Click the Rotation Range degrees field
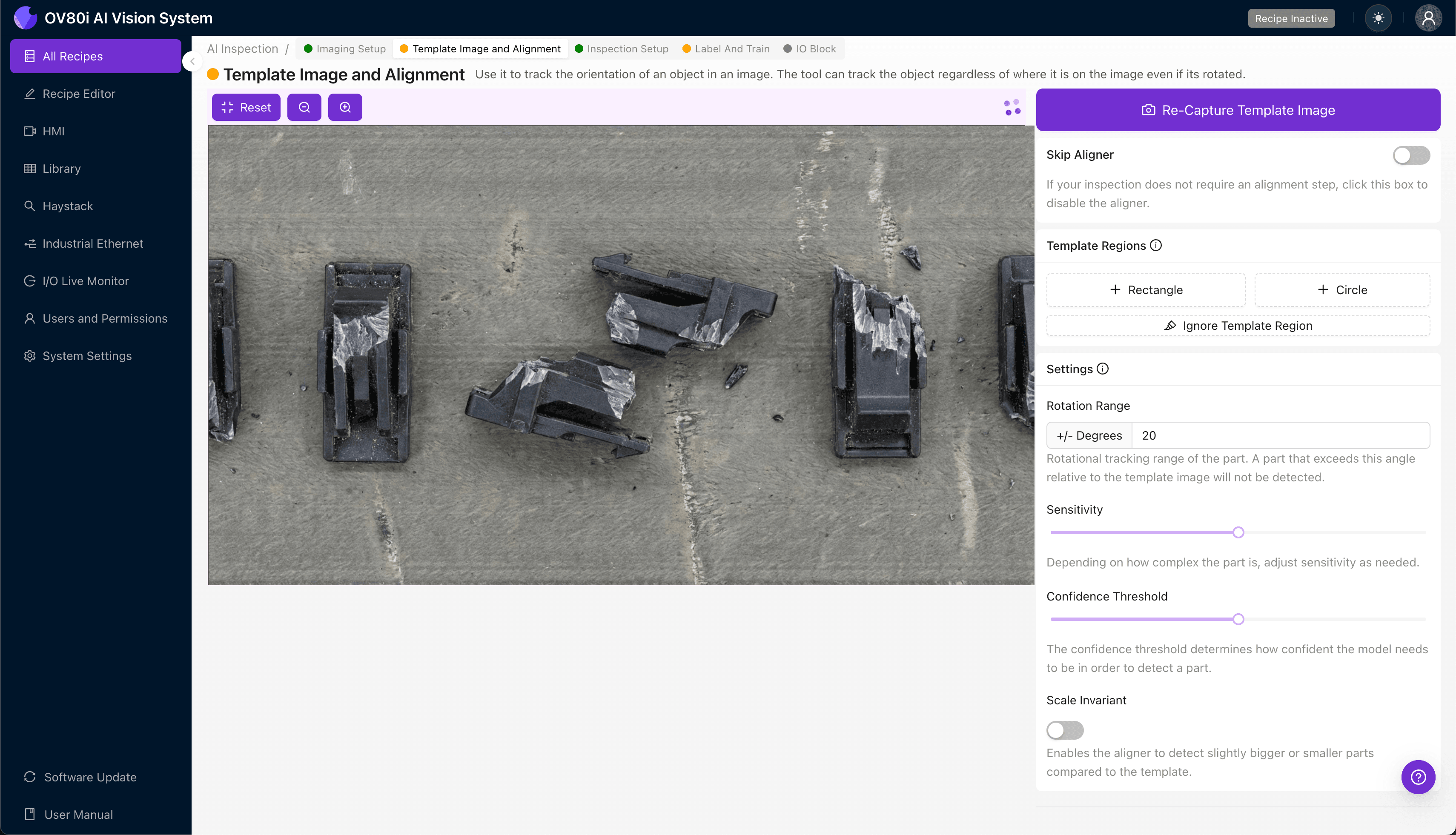The image size is (1456, 835). point(1279,435)
